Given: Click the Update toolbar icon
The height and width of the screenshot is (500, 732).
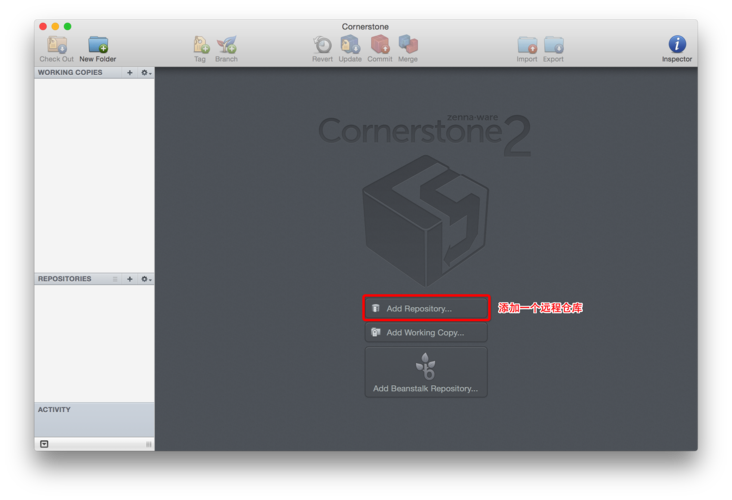Looking at the screenshot, I should tap(350, 45).
